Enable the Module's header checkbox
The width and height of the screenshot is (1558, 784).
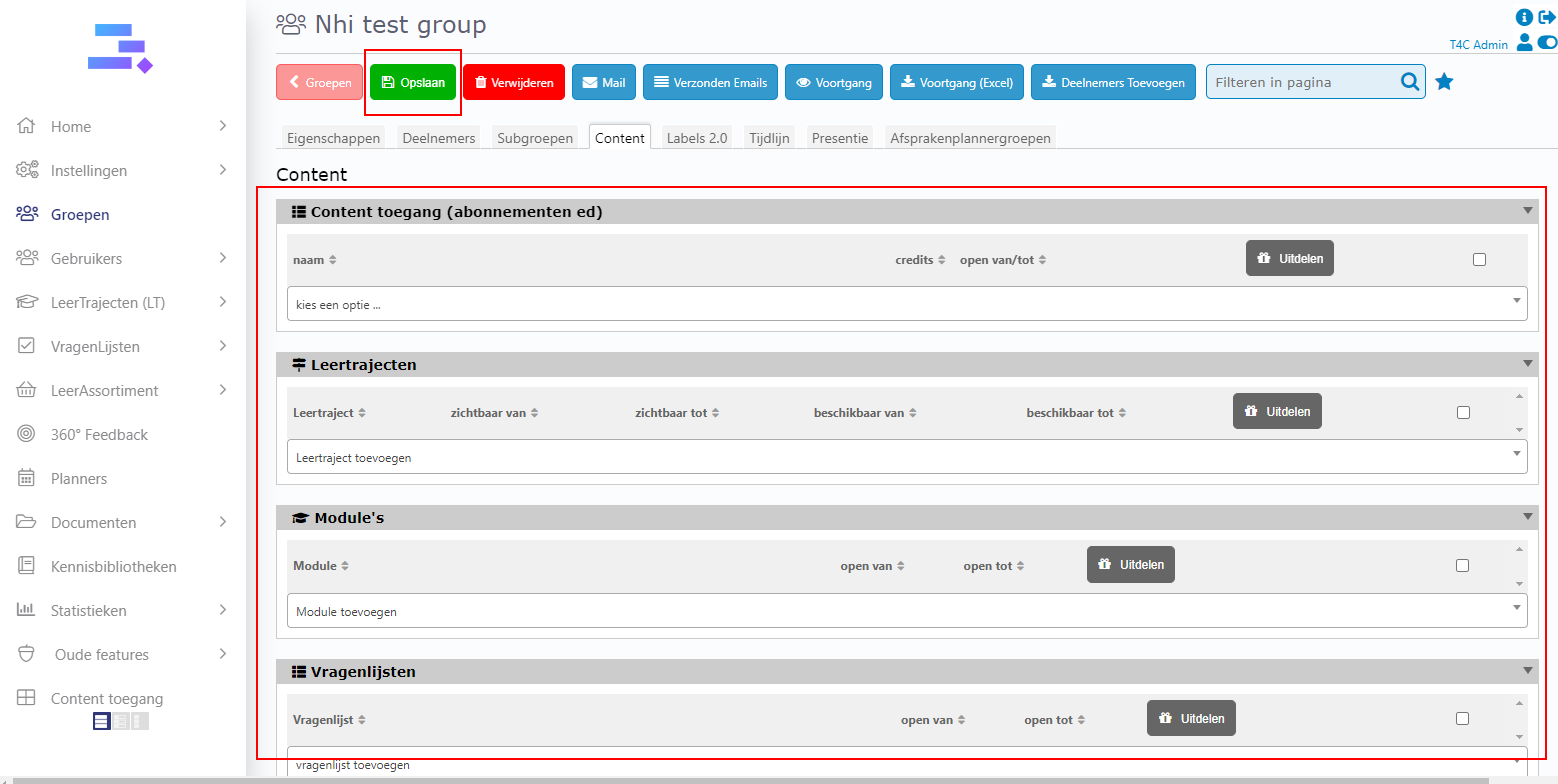click(1462, 565)
